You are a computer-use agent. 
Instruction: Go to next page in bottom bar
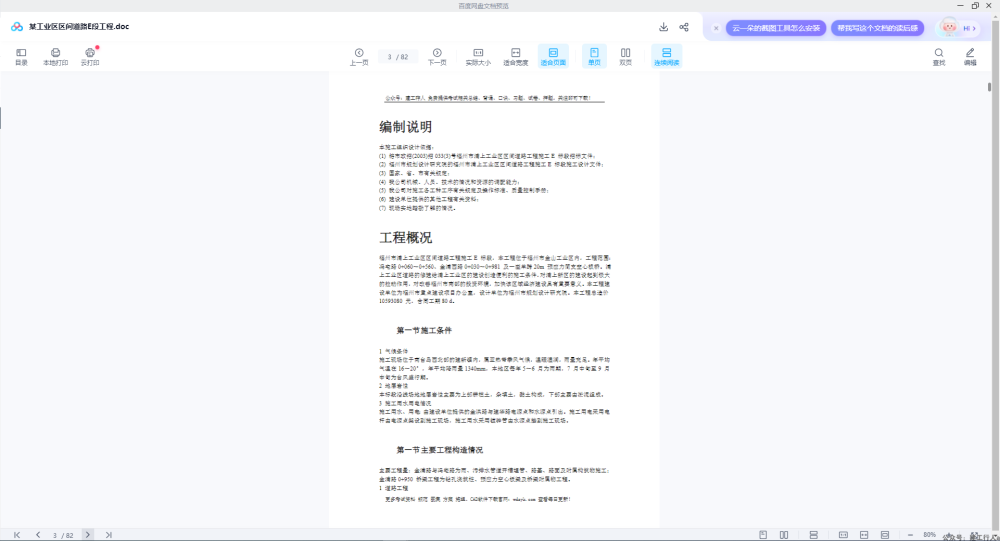(88, 535)
